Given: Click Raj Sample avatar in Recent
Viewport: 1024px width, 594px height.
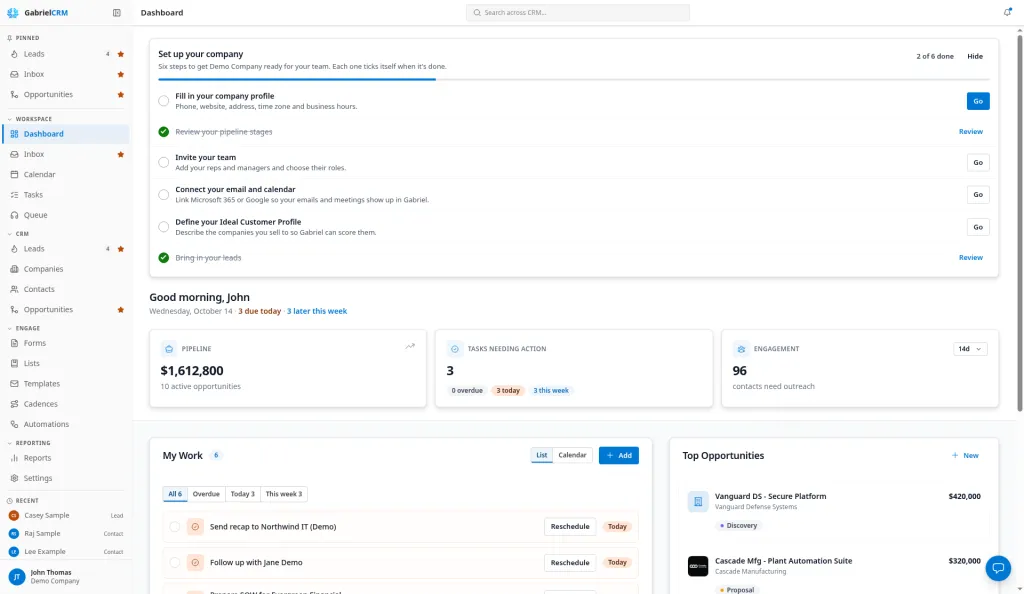Looking at the screenshot, I should pyautogui.click(x=14, y=534).
